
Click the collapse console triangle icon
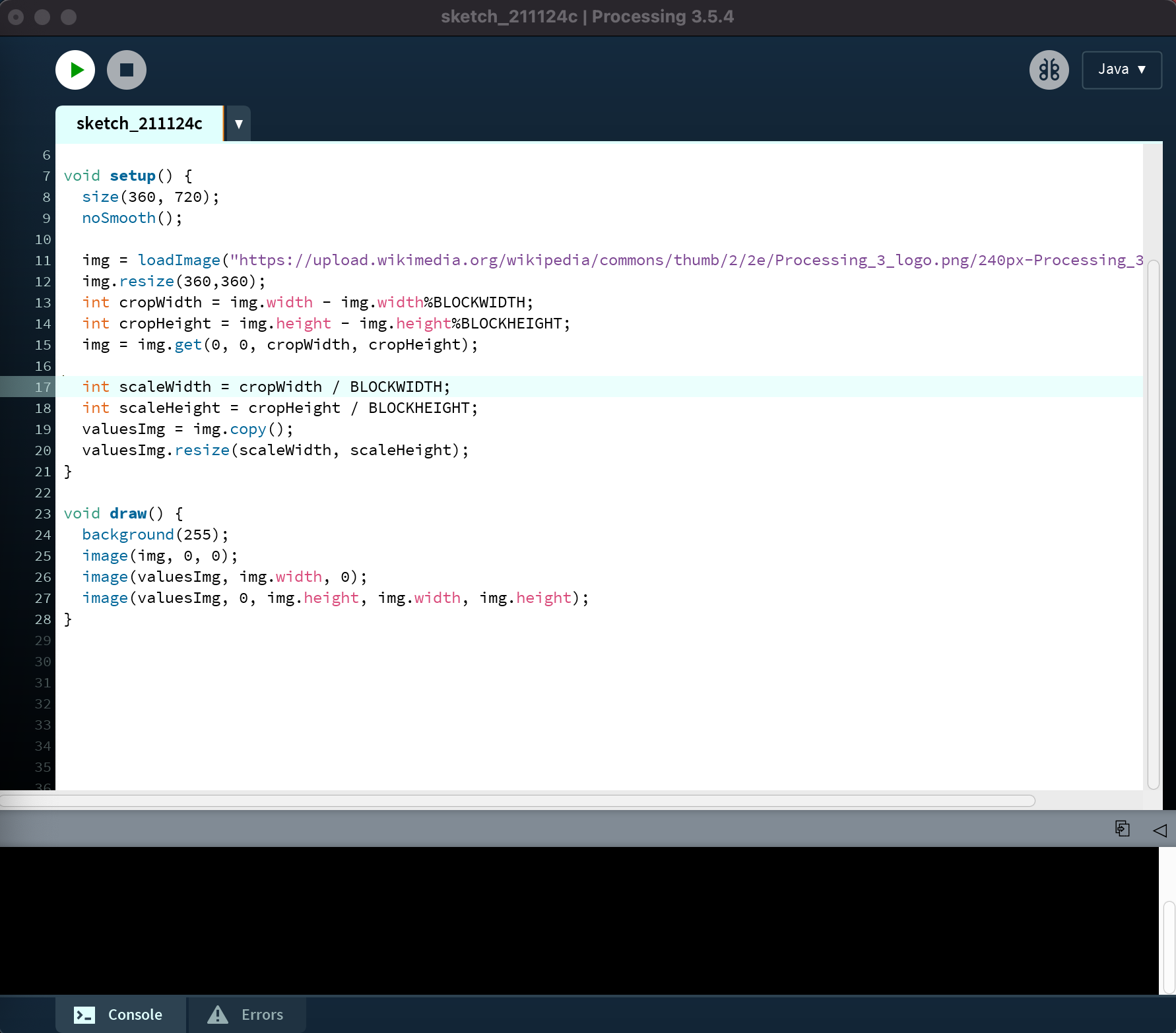pos(1160,830)
